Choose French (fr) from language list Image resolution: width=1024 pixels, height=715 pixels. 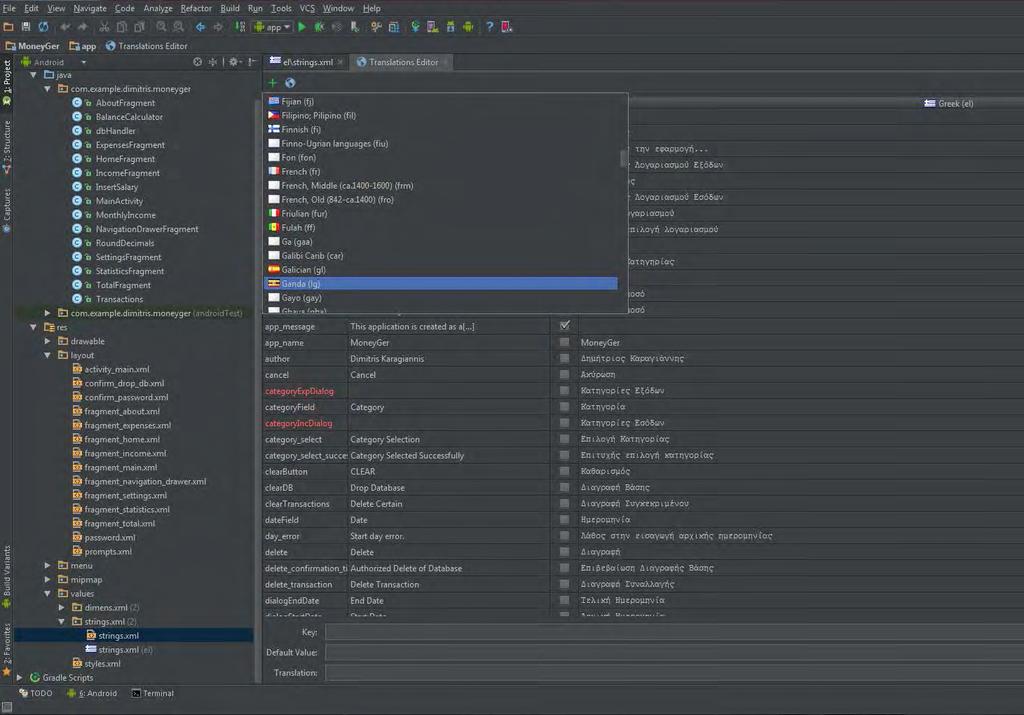(x=441, y=172)
